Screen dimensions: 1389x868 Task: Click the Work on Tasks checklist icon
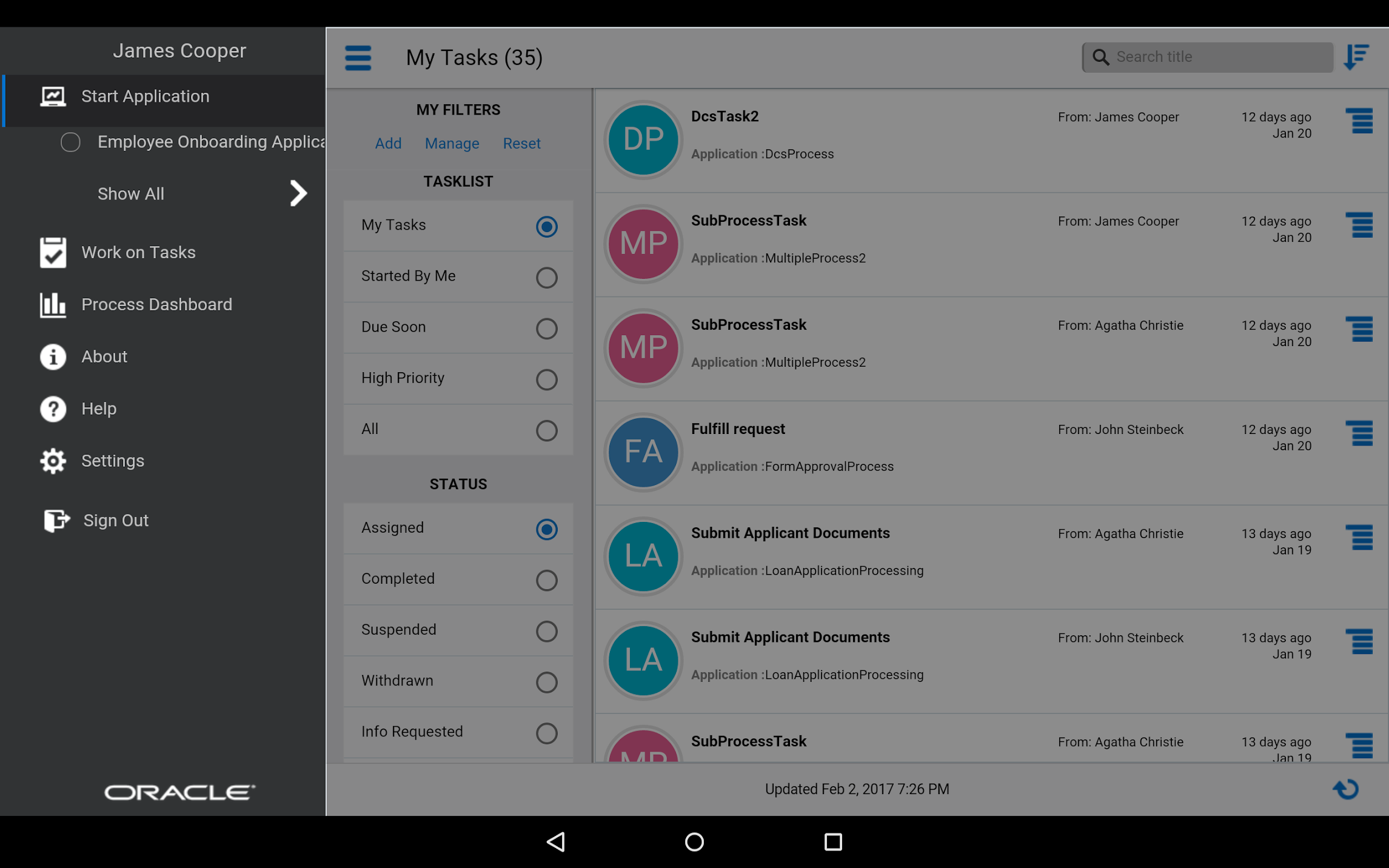53,252
